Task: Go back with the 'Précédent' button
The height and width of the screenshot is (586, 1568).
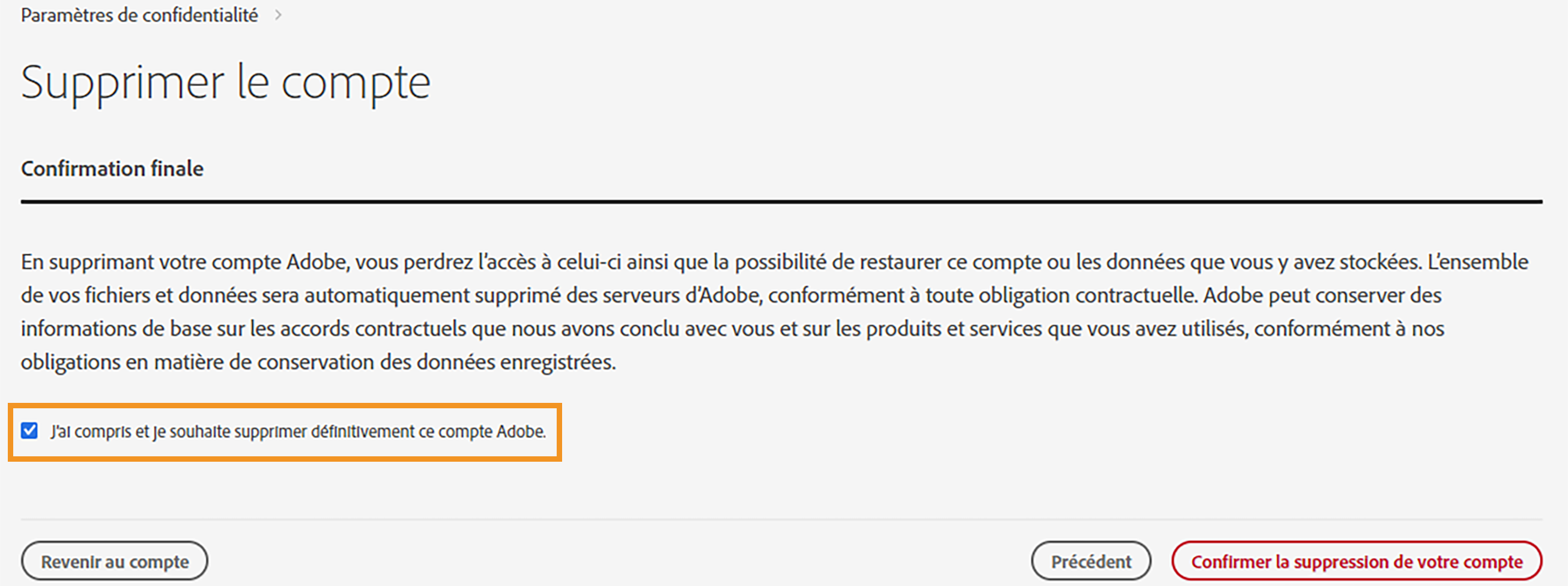Action: (1090, 561)
